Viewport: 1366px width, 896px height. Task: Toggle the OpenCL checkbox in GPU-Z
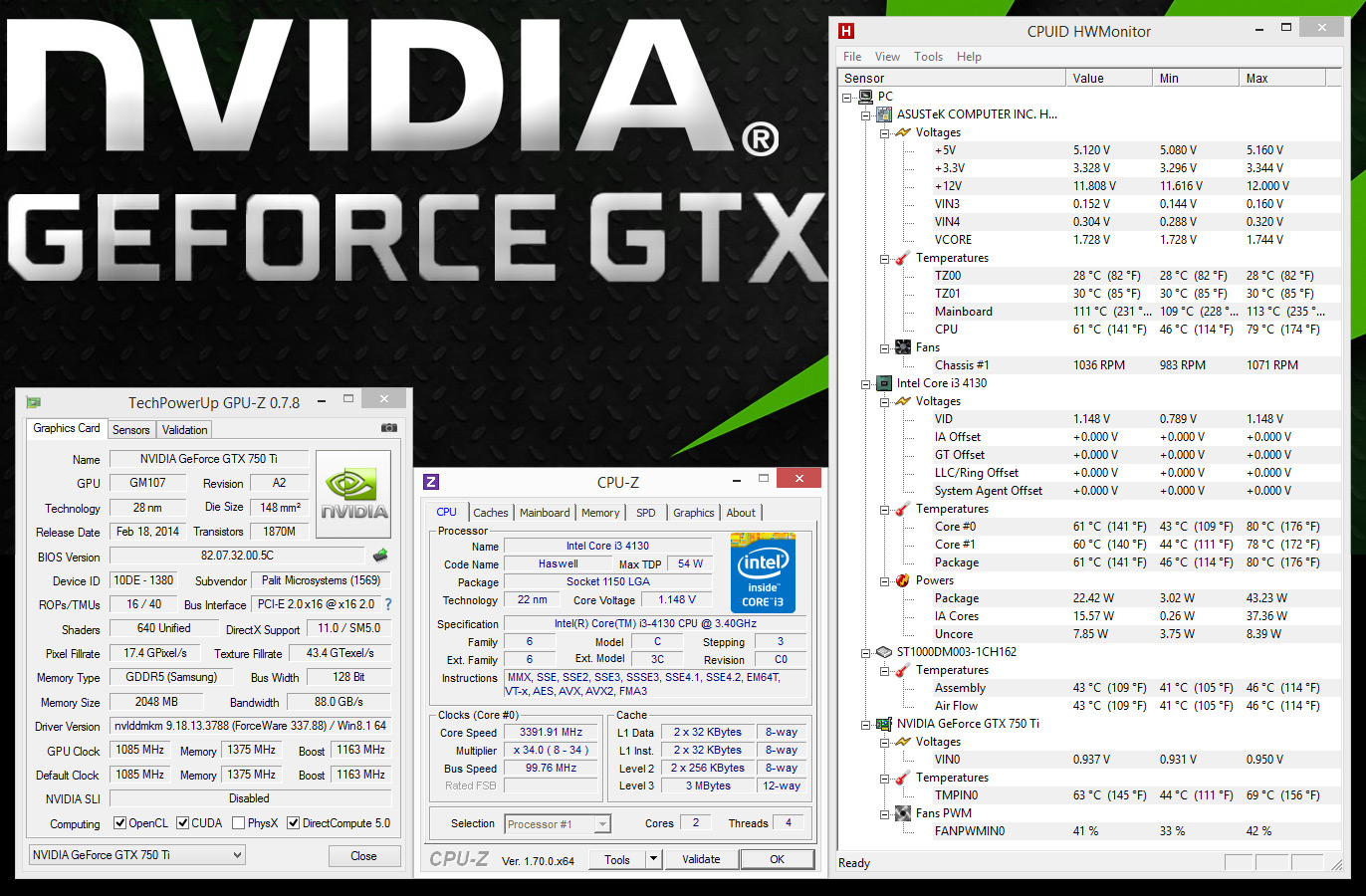(119, 823)
